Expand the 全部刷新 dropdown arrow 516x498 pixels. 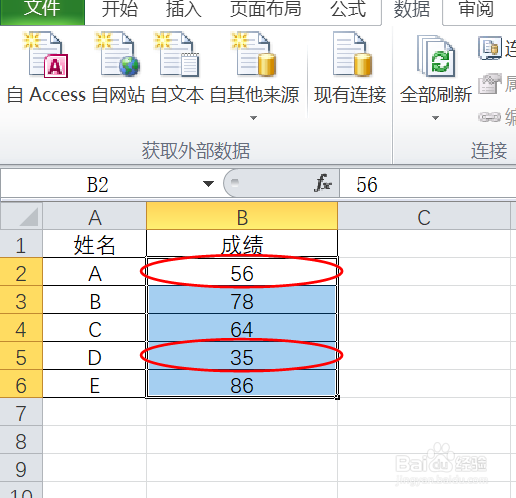435,118
